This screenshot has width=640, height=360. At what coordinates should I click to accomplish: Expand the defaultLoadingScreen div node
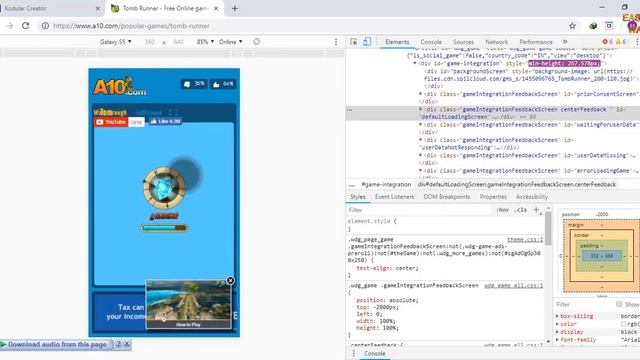420,109
